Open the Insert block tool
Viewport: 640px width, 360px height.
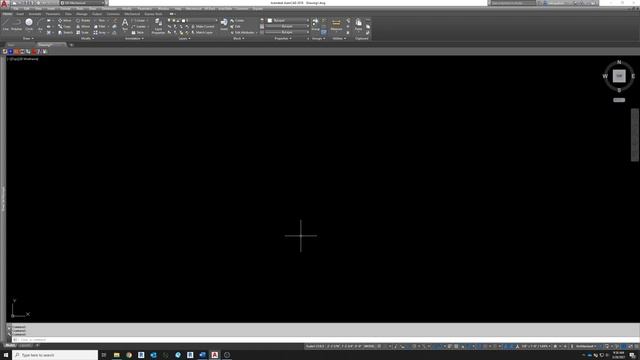pyautogui.click(x=224, y=24)
